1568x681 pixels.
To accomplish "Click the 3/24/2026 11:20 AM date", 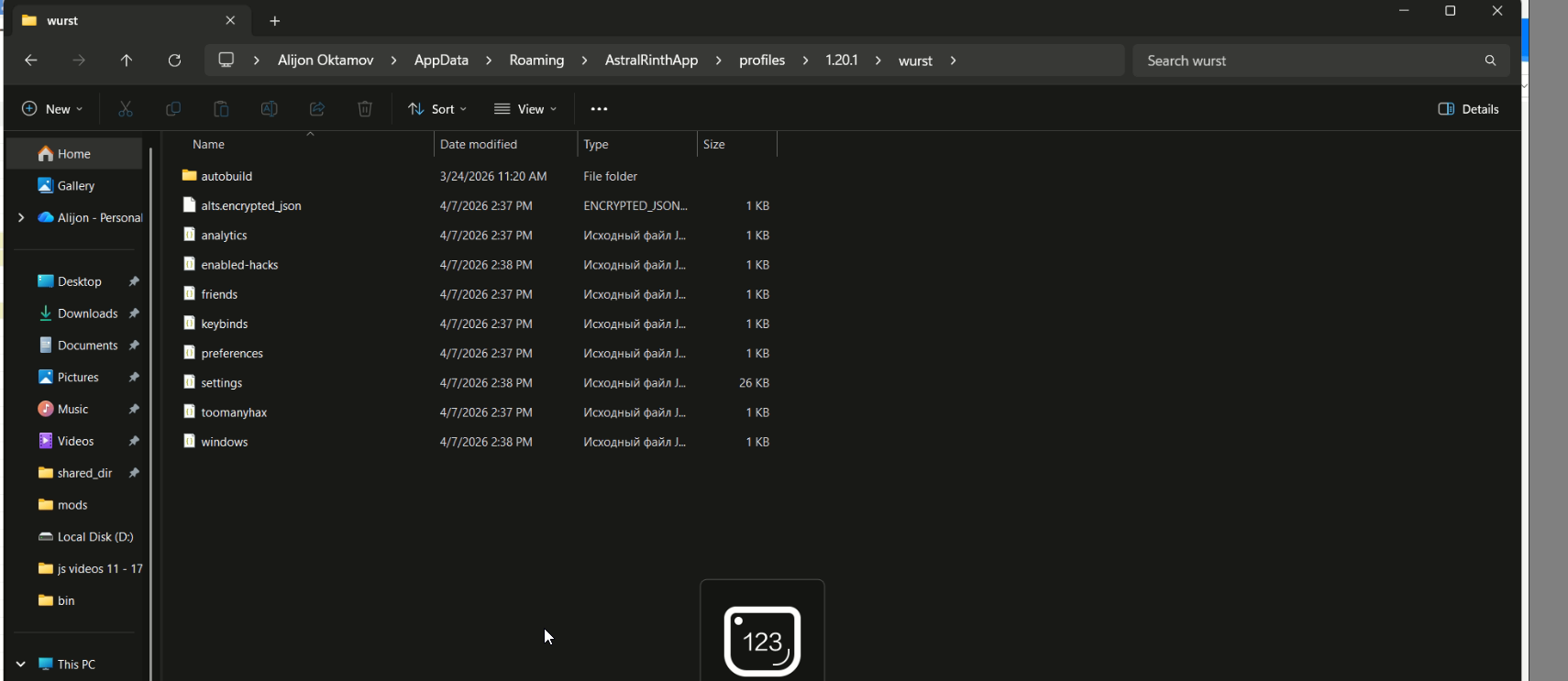I will pos(493,176).
